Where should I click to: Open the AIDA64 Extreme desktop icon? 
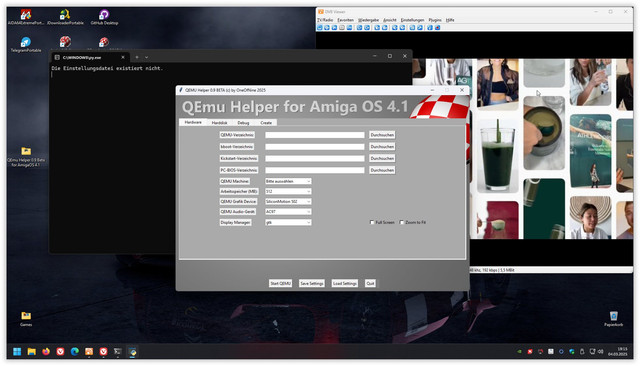point(26,17)
